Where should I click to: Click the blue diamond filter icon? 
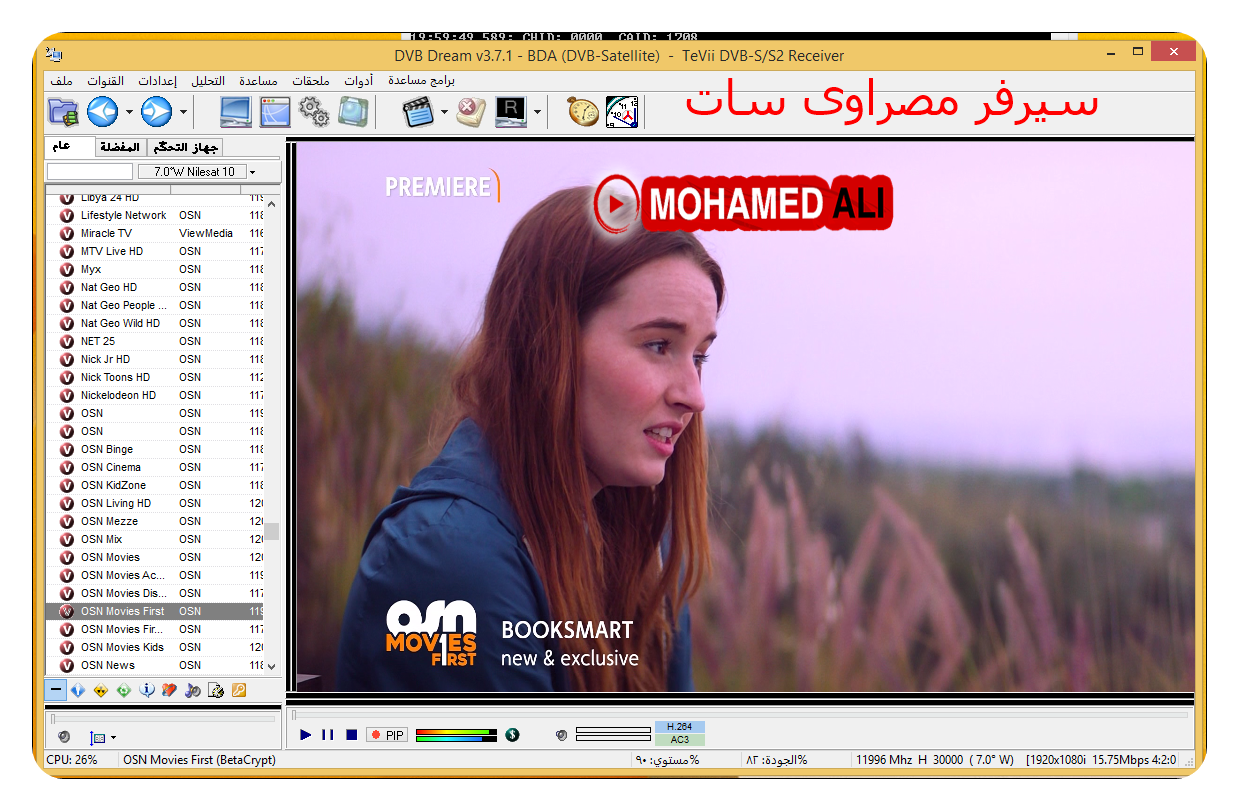pyautogui.click(x=78, y=690)
